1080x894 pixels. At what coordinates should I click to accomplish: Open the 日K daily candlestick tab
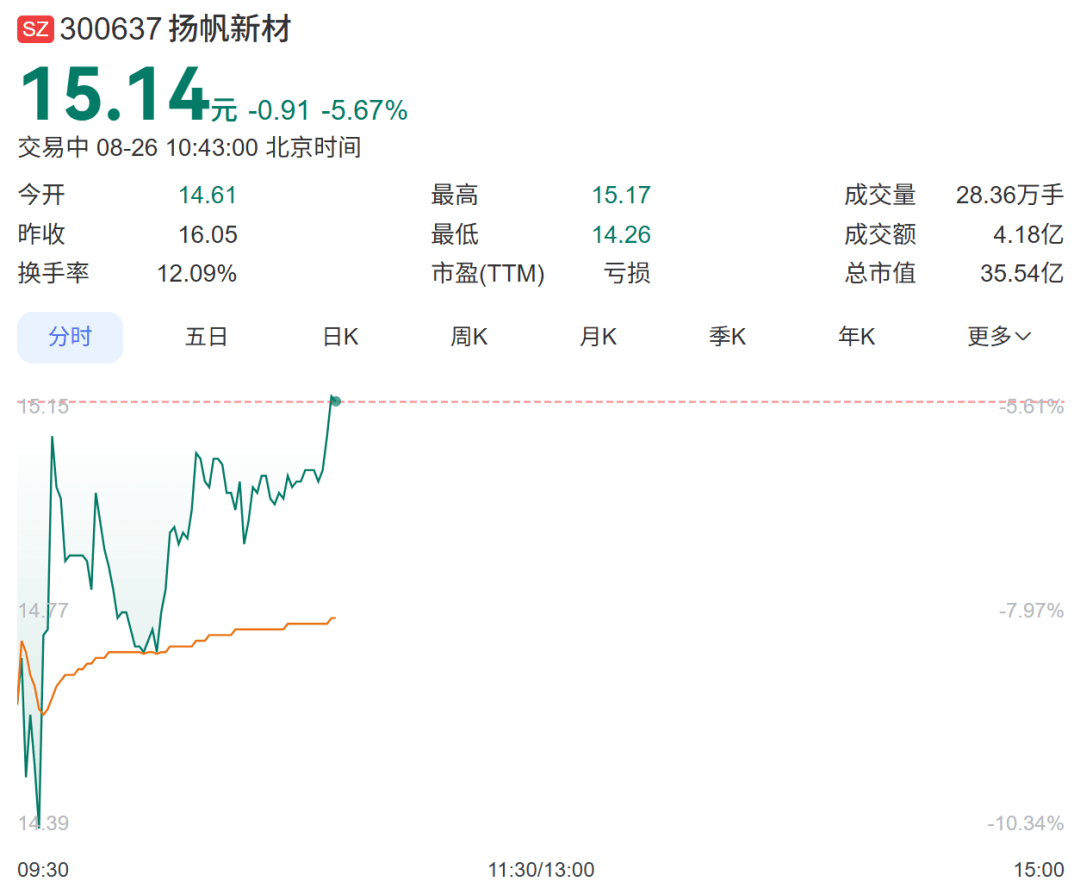tap(340, 337)
